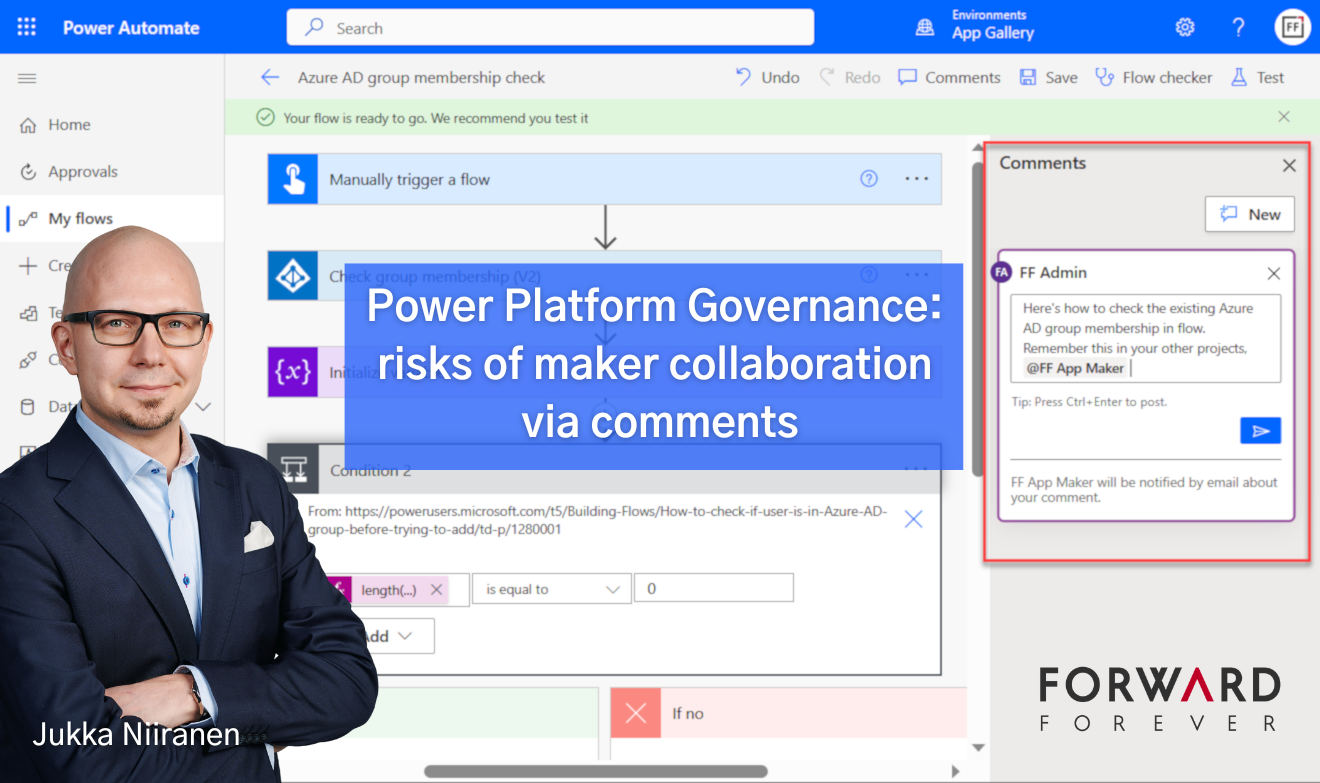Screen dimensions: 1320x783
Task: Open the is equal to operator dropdown
Action: pos(552,589)
